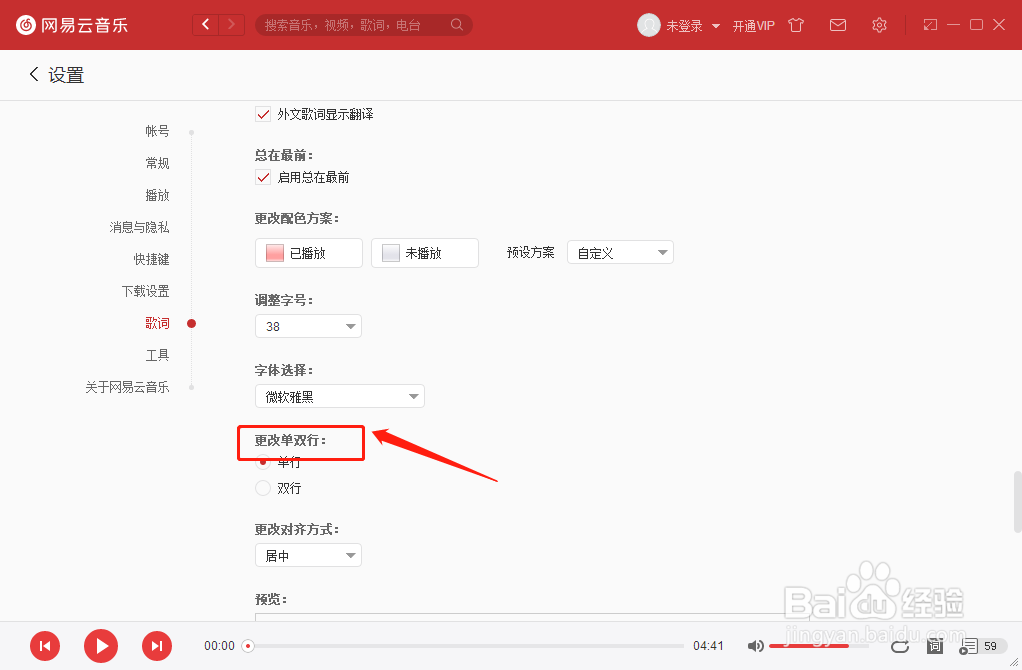
Task: Switch to the 快捷键 settings section
Action: tap(151, 258)
